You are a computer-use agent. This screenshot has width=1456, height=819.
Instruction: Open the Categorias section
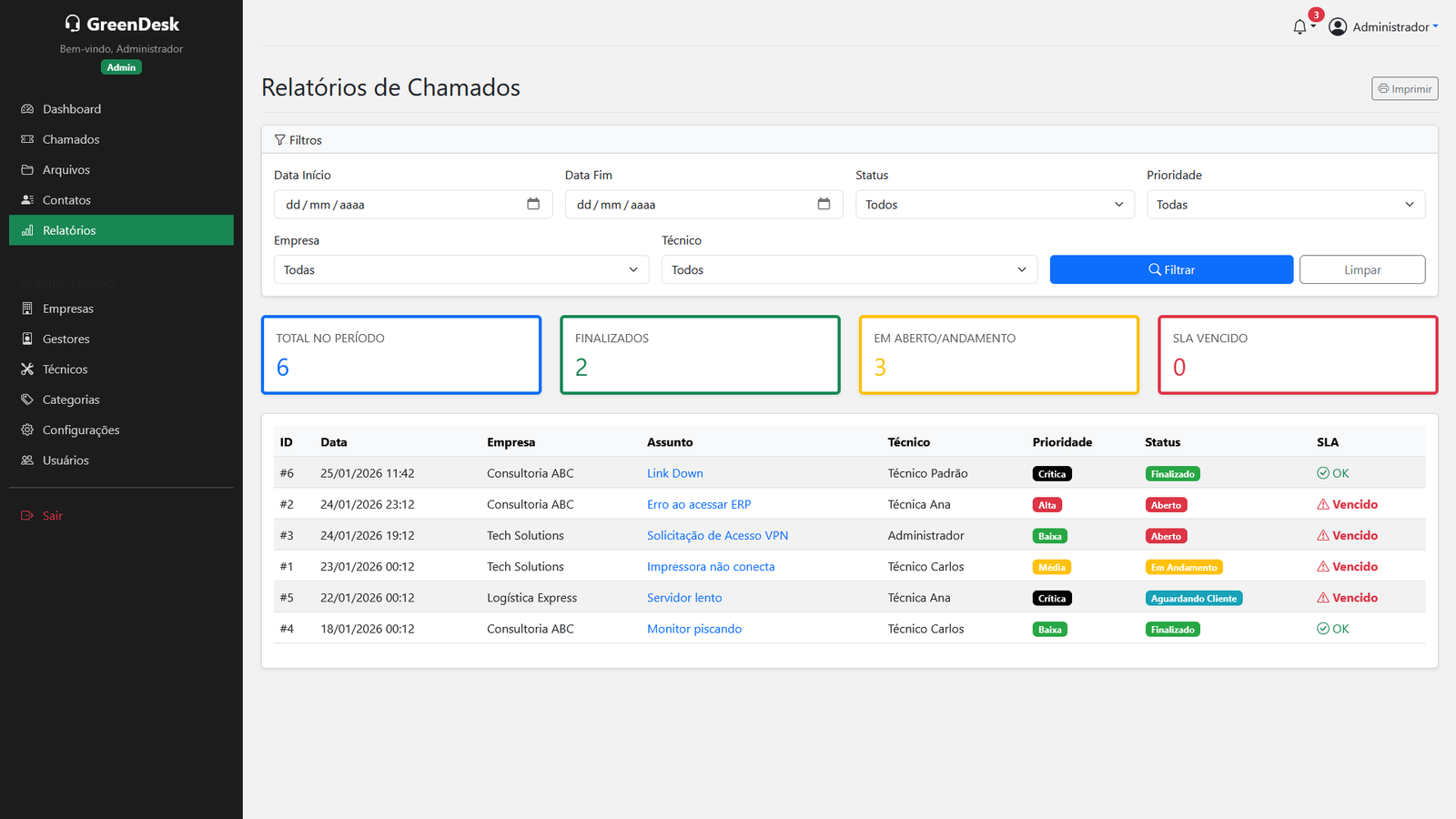pyautogui.click(x=70, y=399)
